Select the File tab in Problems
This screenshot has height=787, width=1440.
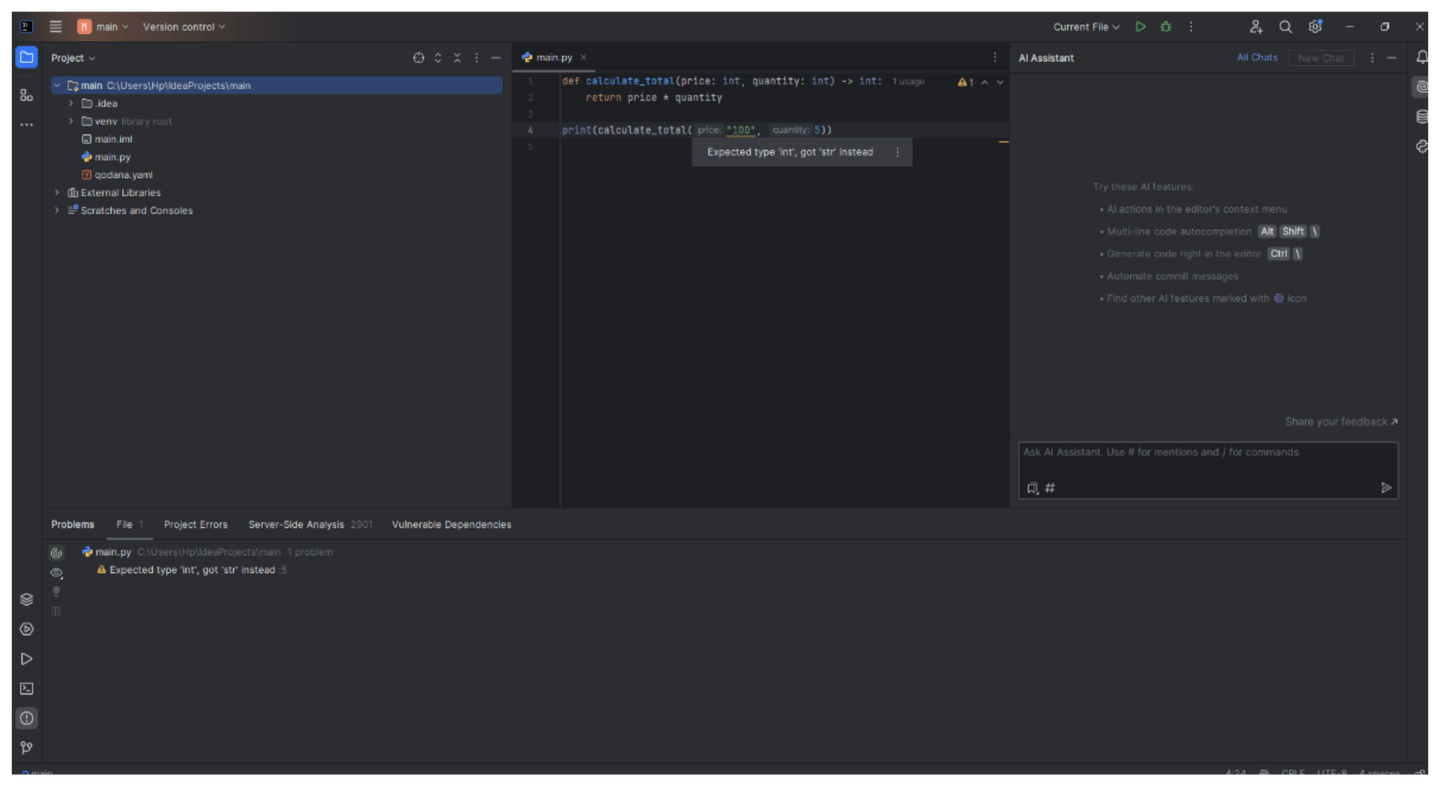[x=129, y=525]
